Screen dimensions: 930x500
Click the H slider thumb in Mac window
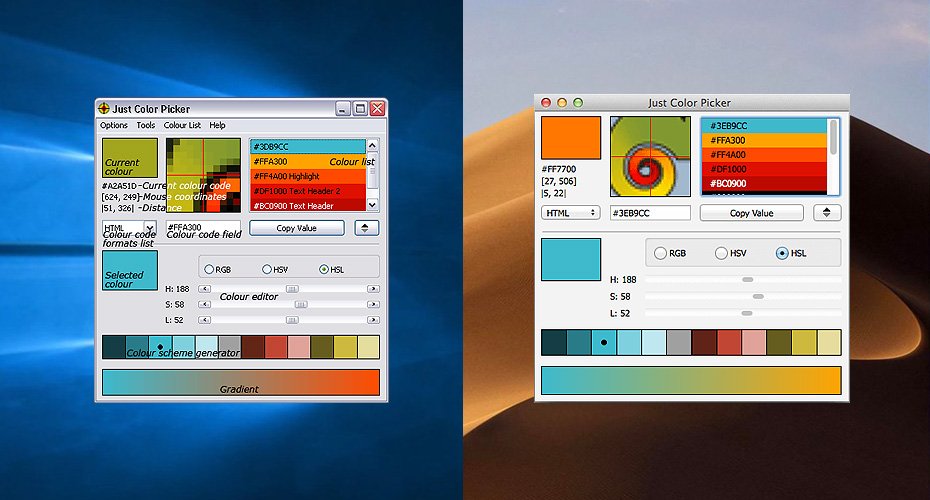(748, 279)
